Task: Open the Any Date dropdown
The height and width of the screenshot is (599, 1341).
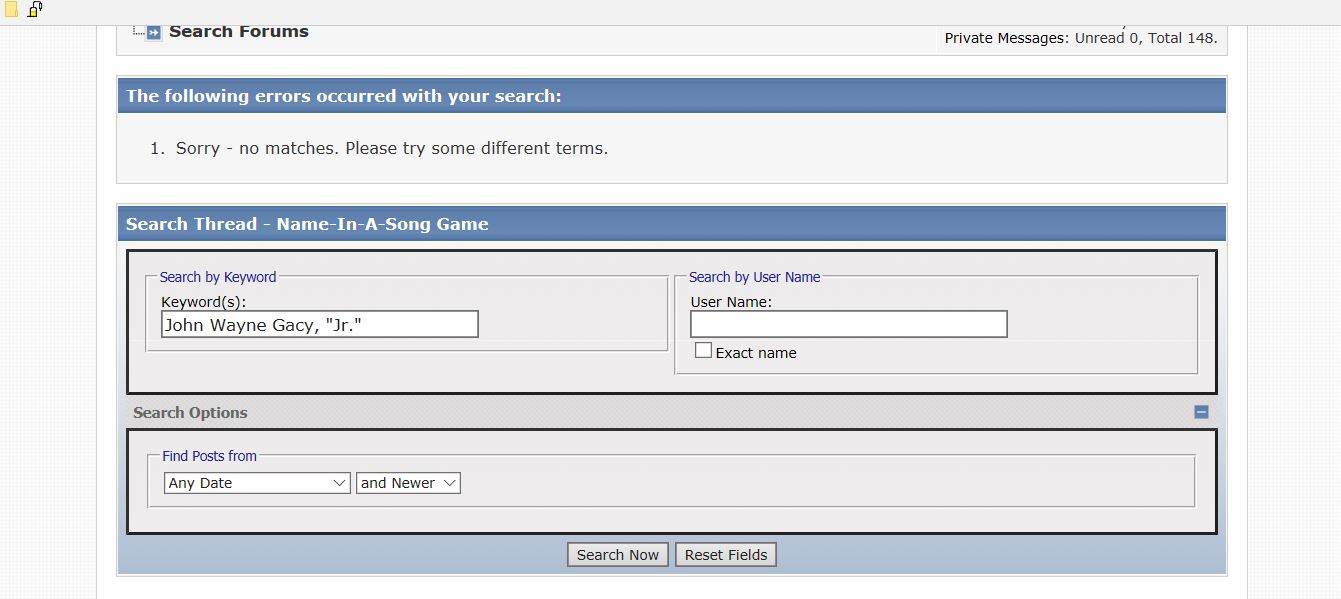Action: (x=257, y=483)
